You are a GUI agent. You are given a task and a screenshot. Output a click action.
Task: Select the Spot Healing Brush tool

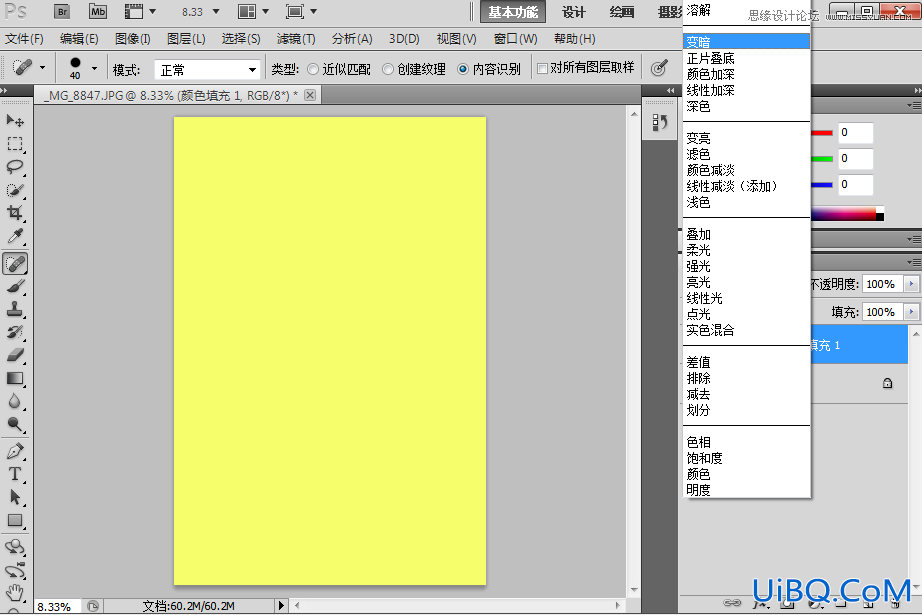click(15, 263)
